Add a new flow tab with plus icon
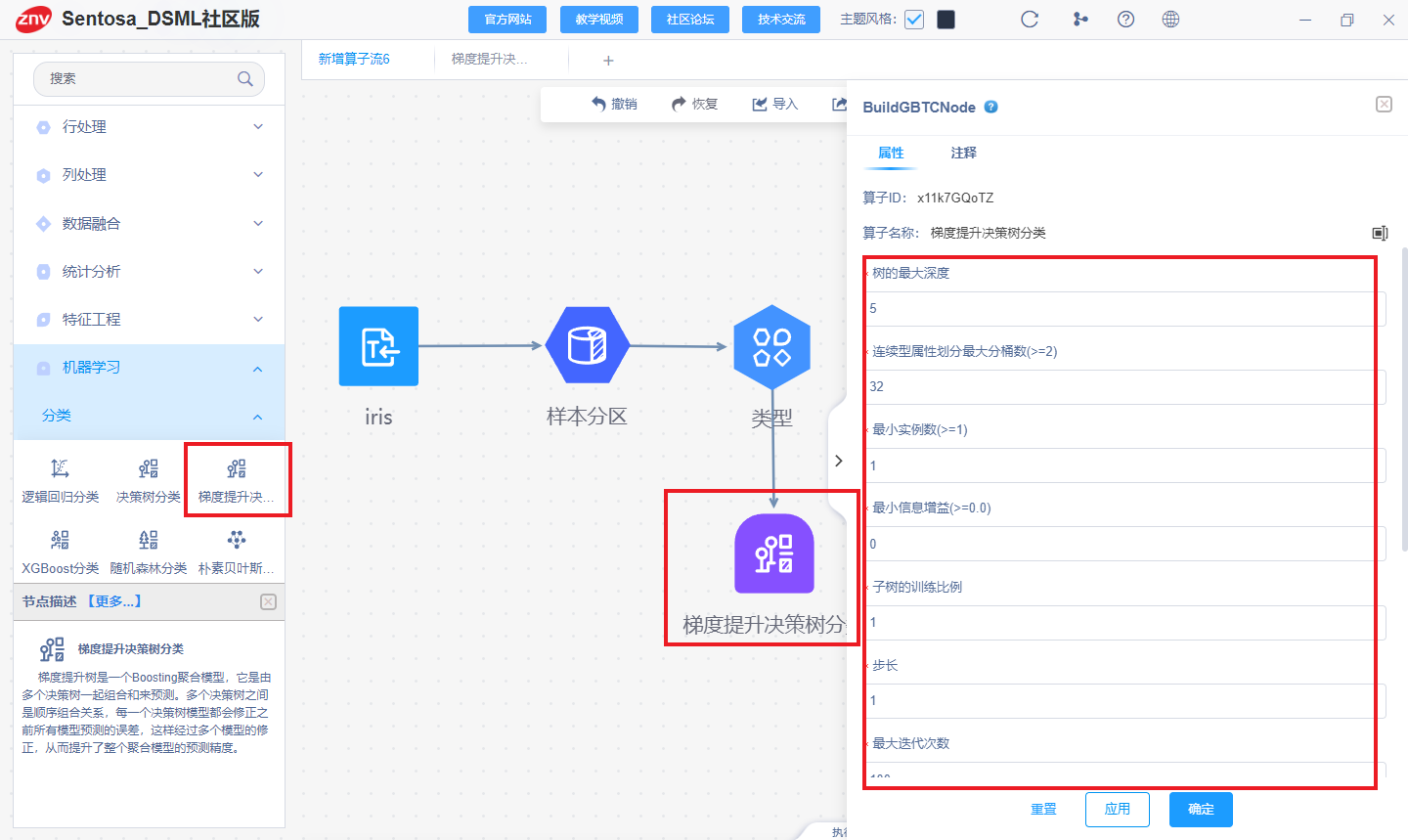The width and height of the screenshot is (1408, 840). coord(608,61)
